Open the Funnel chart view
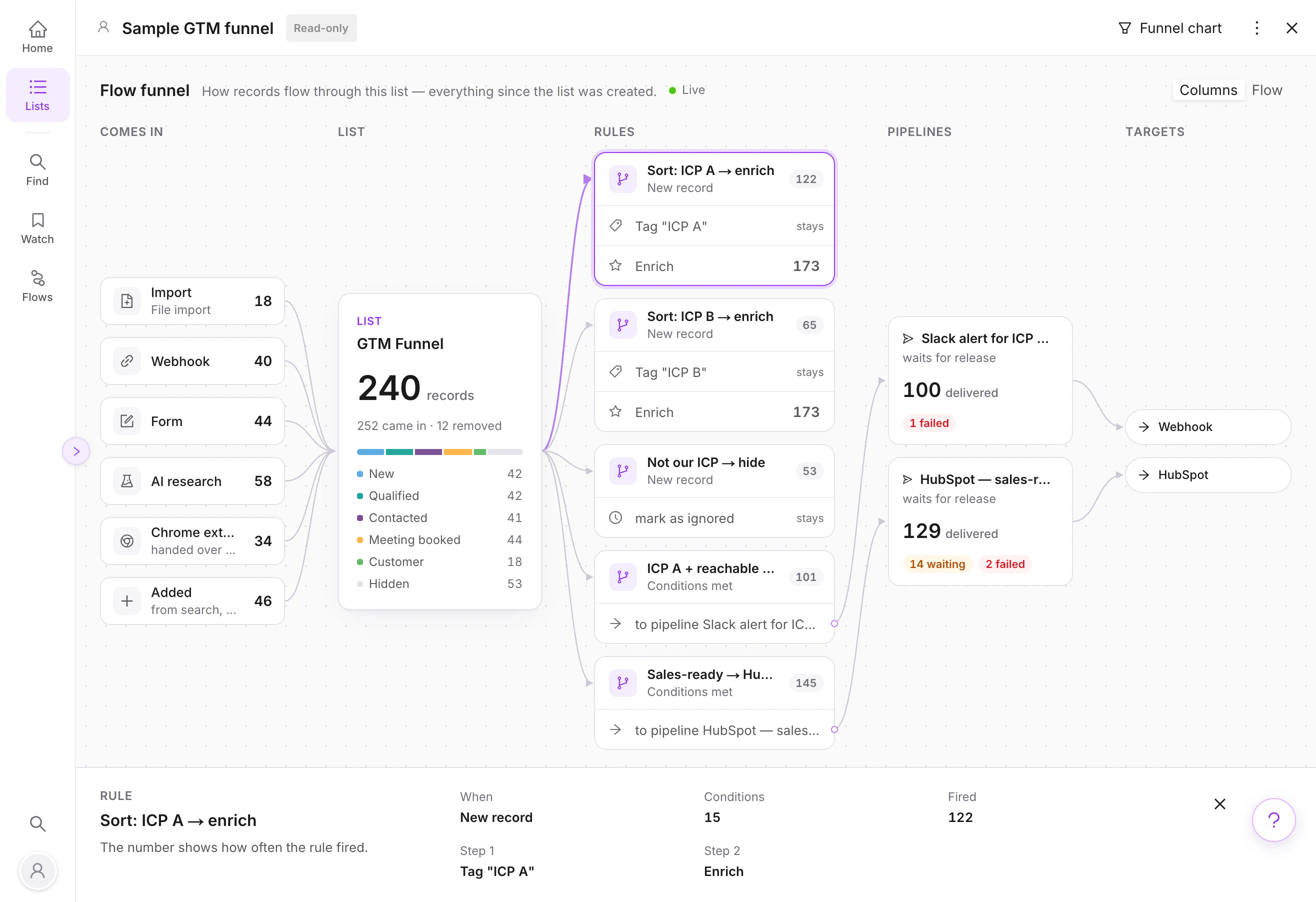Screen dimensions: 1316x902 (1170, 28)
